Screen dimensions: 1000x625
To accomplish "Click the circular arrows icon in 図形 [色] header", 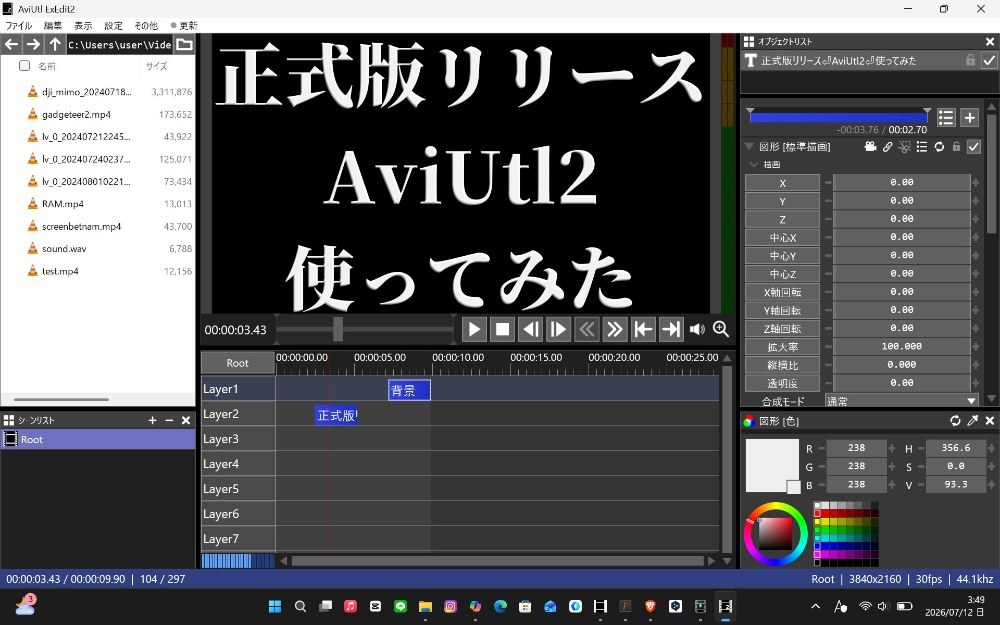I will pyautogui.click(x=955, y=420).
